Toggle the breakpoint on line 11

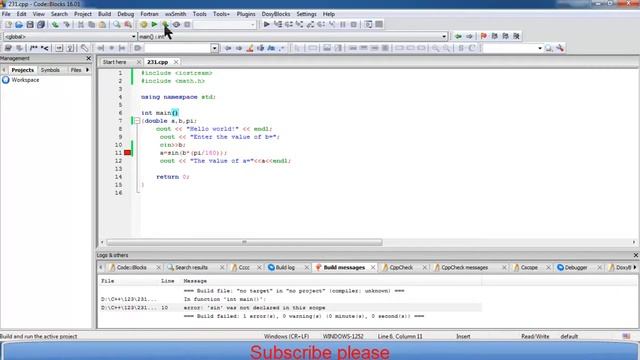(127, 153)
